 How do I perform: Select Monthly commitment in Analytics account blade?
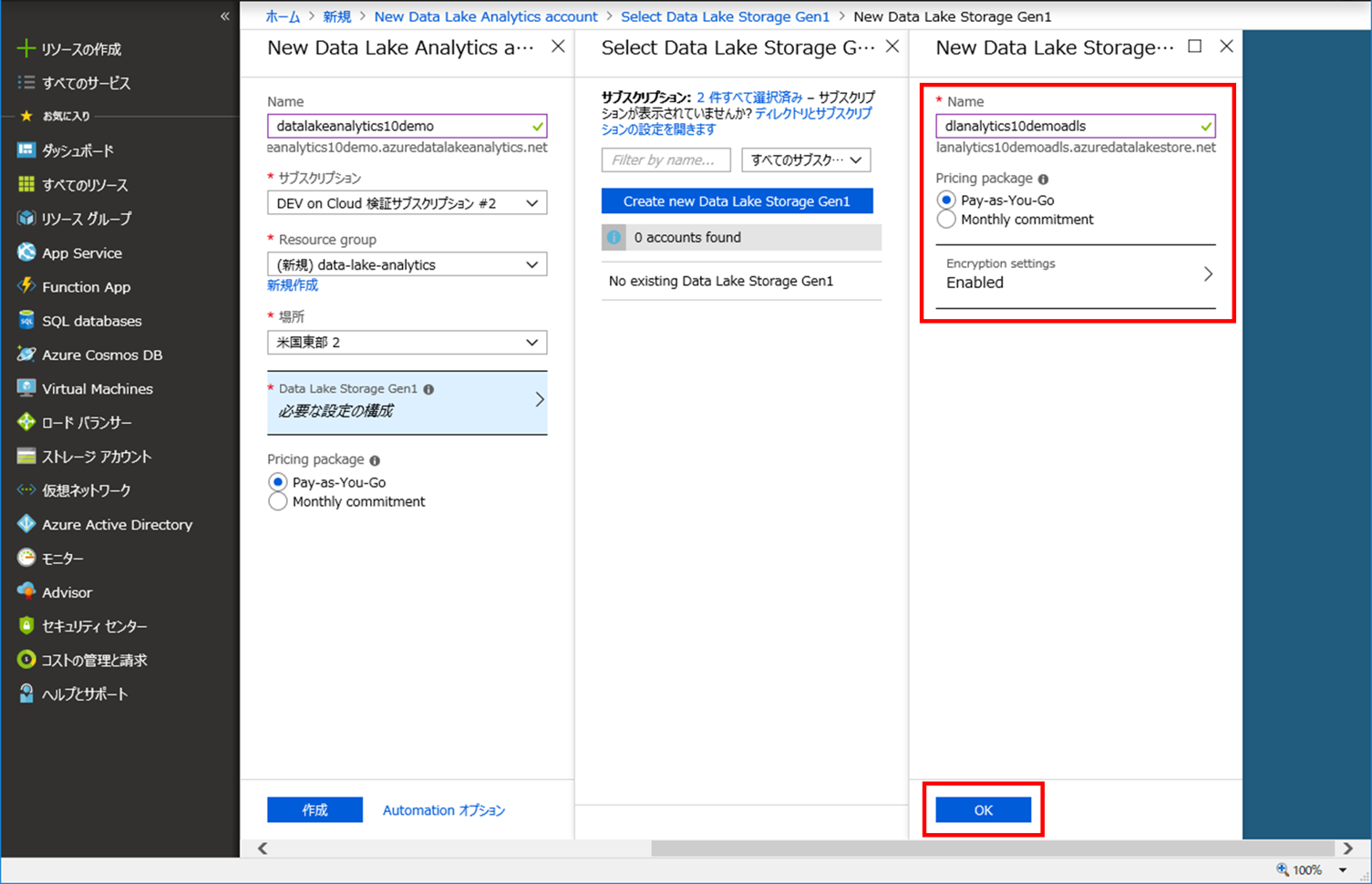click(x=278, y=502)
